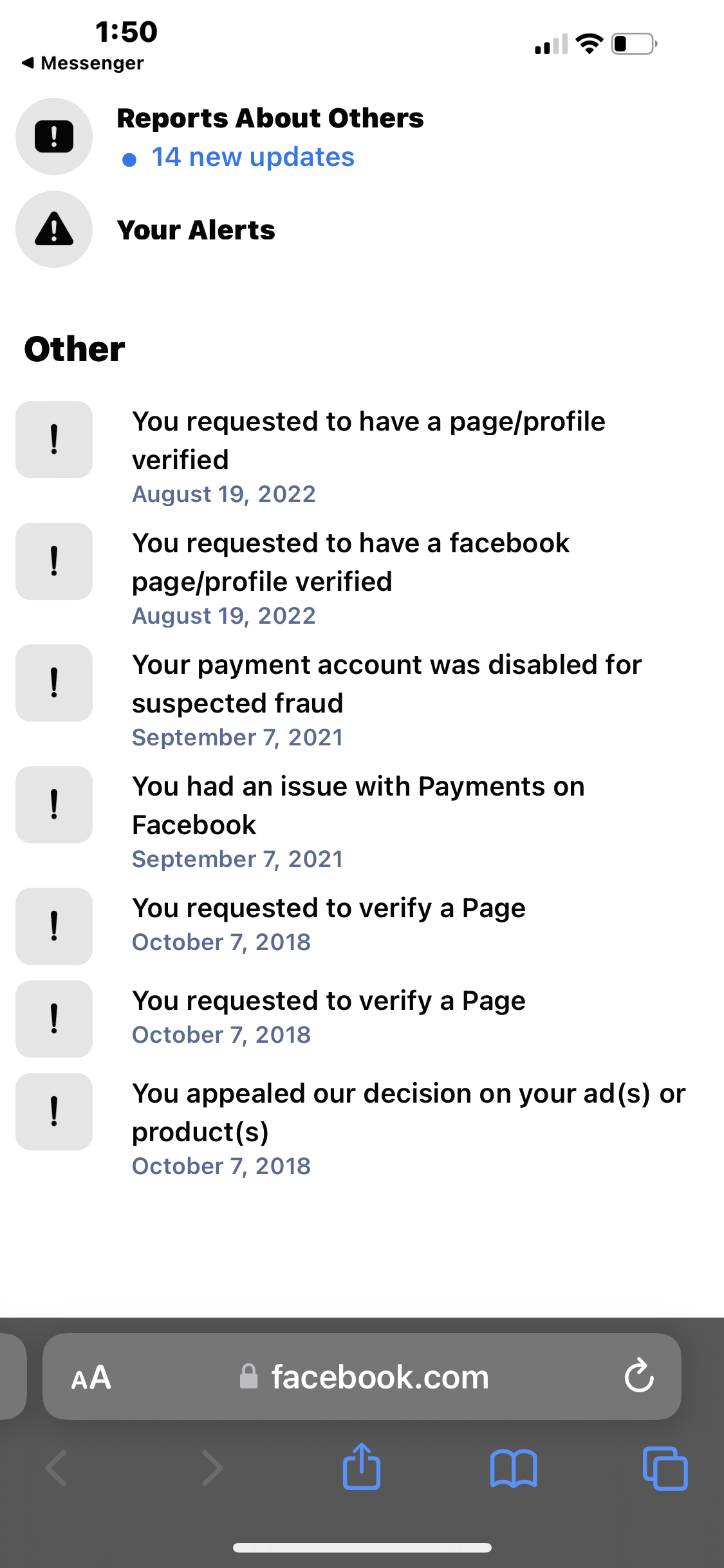Return to Messenger via the back banner
The width and height of the screenshot is (724, 1568).
[84, 62]
